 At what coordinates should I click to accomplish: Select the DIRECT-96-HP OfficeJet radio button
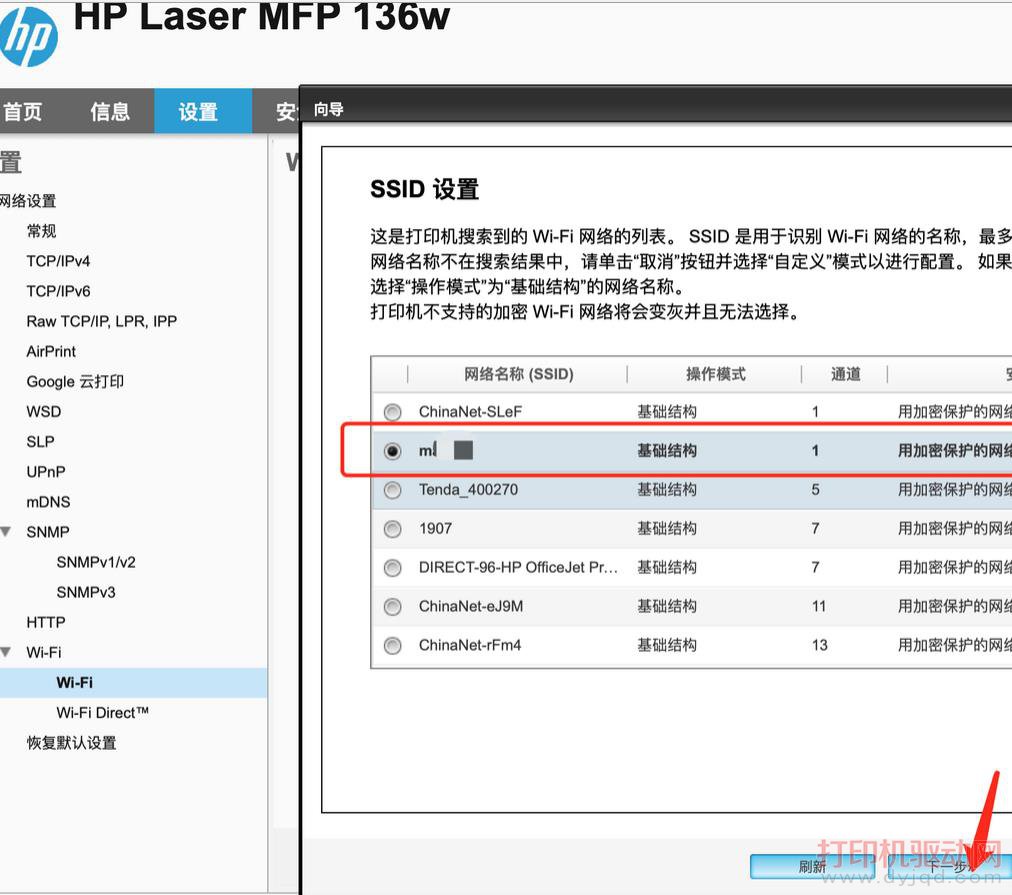[392, 568]
